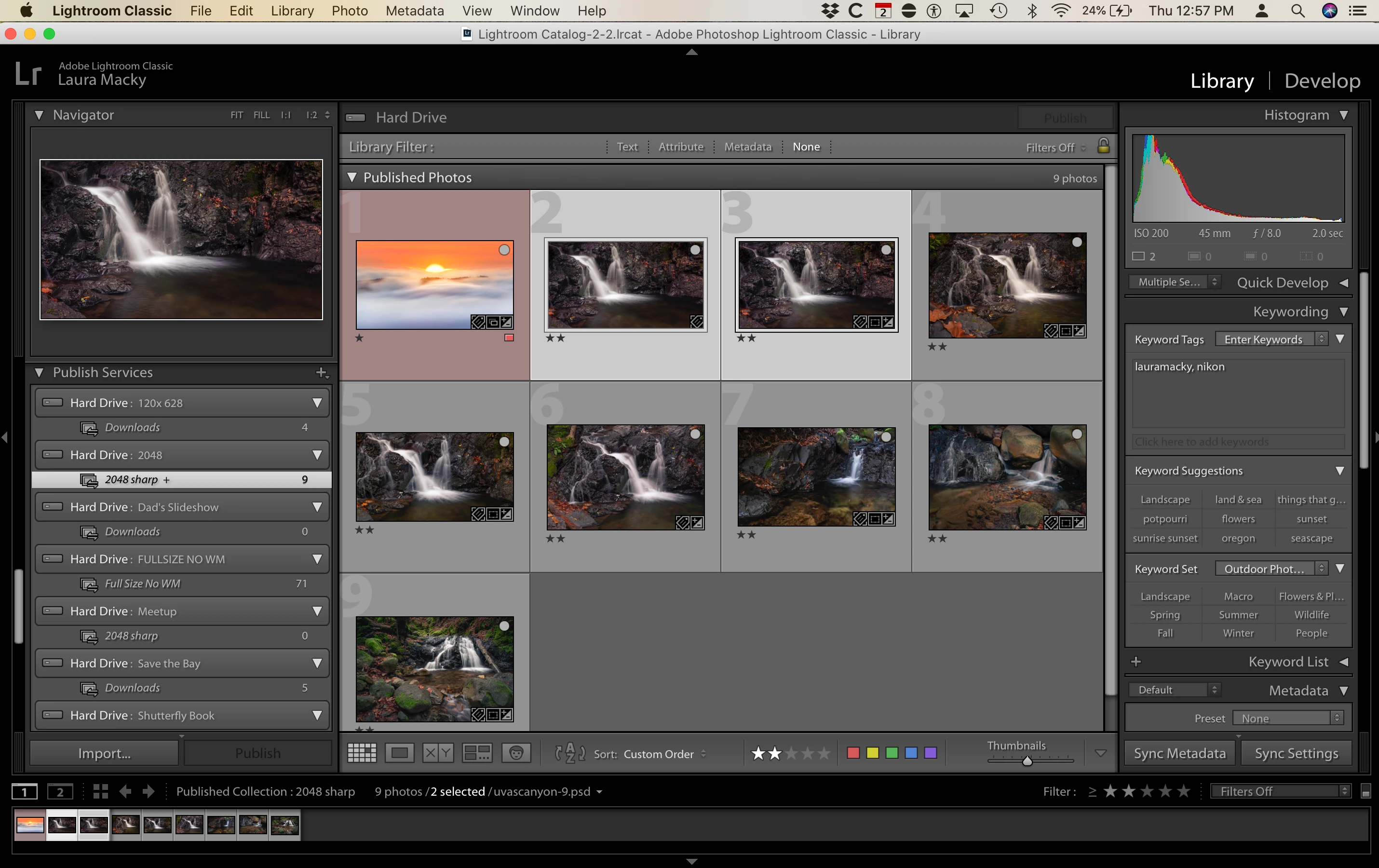Open People view face icon
Screen dimensions: 1379x868
[516, 753]
